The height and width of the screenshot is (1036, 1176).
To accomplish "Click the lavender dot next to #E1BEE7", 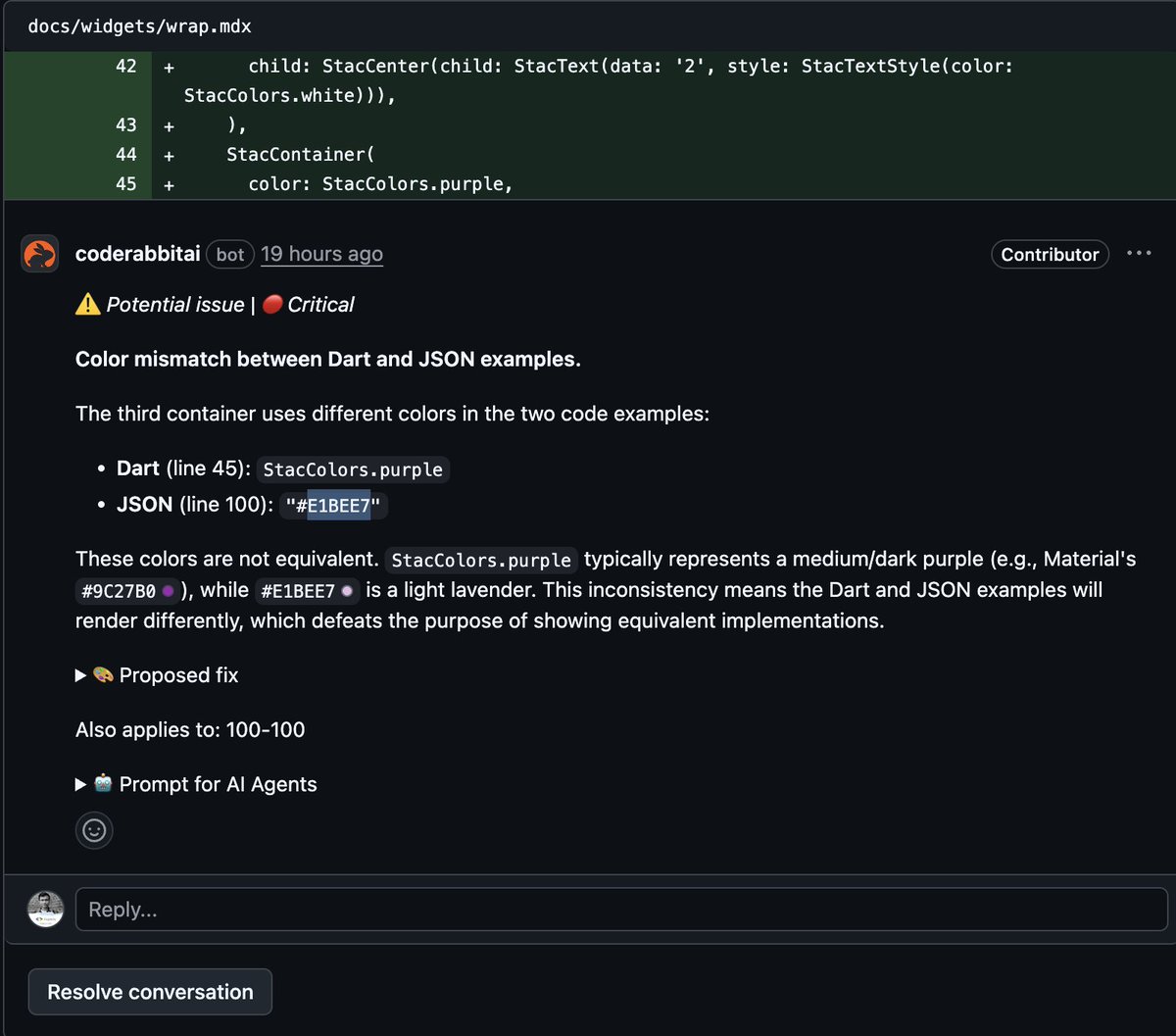I will pyautogui.click(x=348, y=590).
